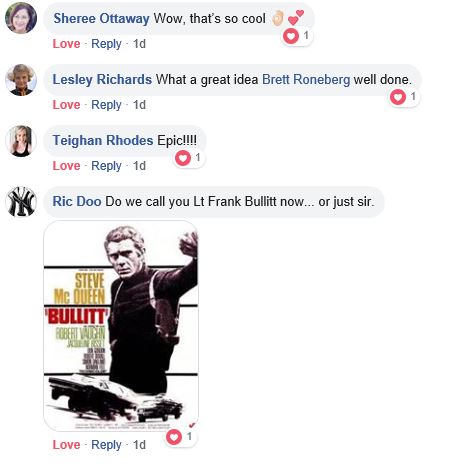Open tagged Brett Roneberg profile link
Viewport: 475px width, 464px height.
tap(306, 80)
